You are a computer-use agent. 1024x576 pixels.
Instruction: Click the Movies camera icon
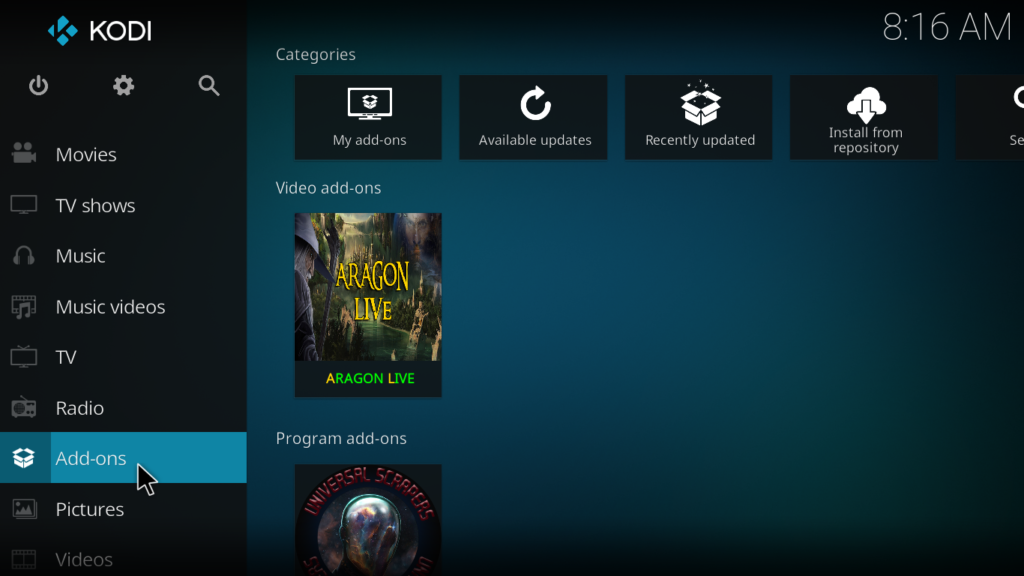(x=24, y=154)
